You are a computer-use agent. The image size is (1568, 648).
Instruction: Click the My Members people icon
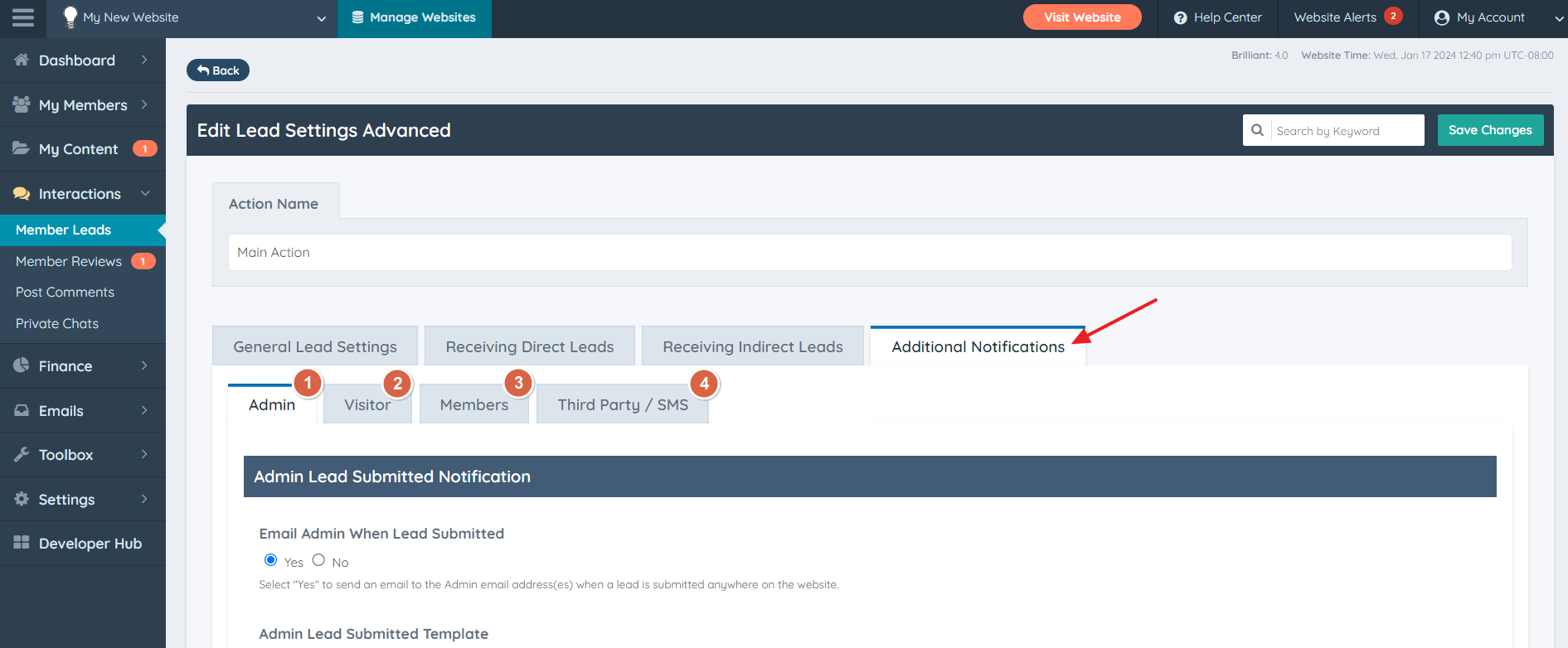click(x=22, y=104)
